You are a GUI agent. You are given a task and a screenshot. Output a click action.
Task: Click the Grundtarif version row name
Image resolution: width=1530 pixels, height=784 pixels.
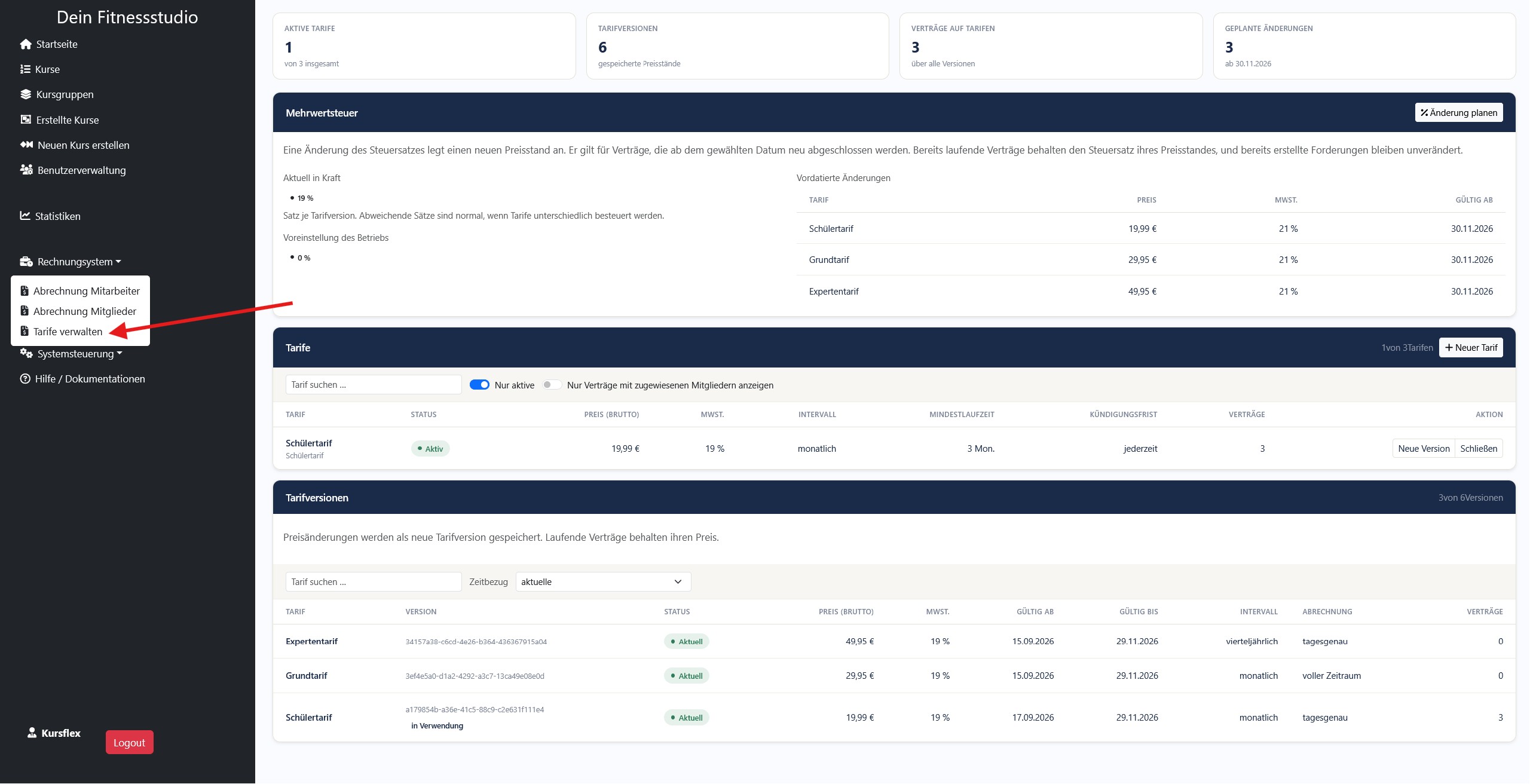[x=307, y=675]
